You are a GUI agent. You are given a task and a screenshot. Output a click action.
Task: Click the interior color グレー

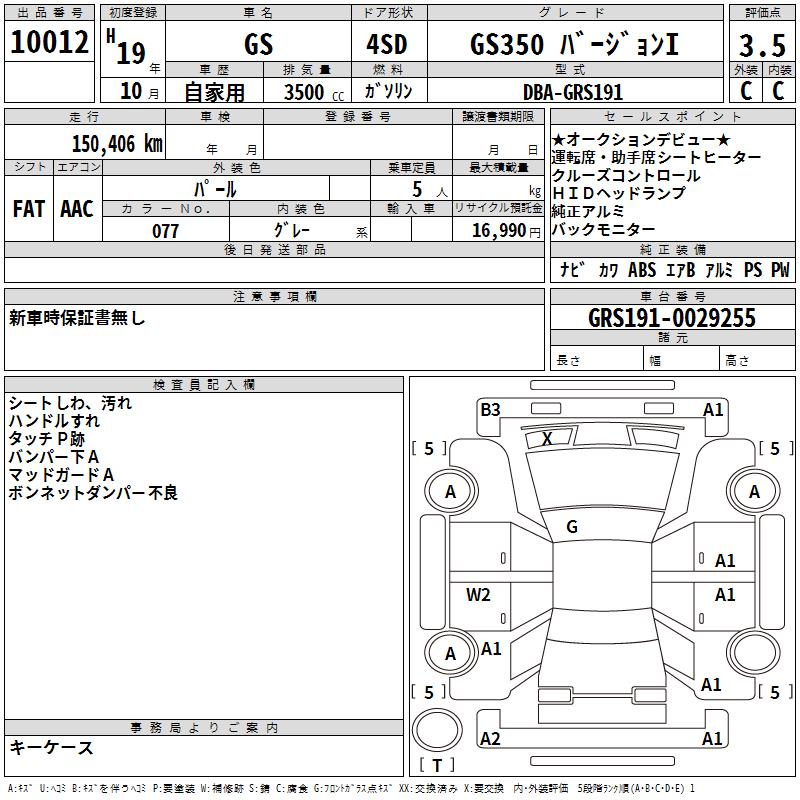pos(291,230)
